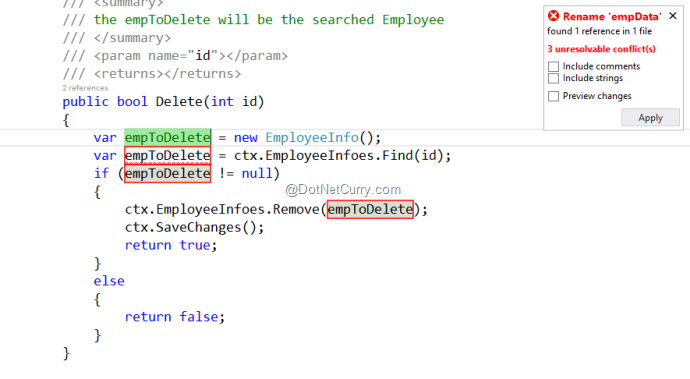
Task: Click the 'found 1 reference in 1 file' text
Action: [599, 31]
